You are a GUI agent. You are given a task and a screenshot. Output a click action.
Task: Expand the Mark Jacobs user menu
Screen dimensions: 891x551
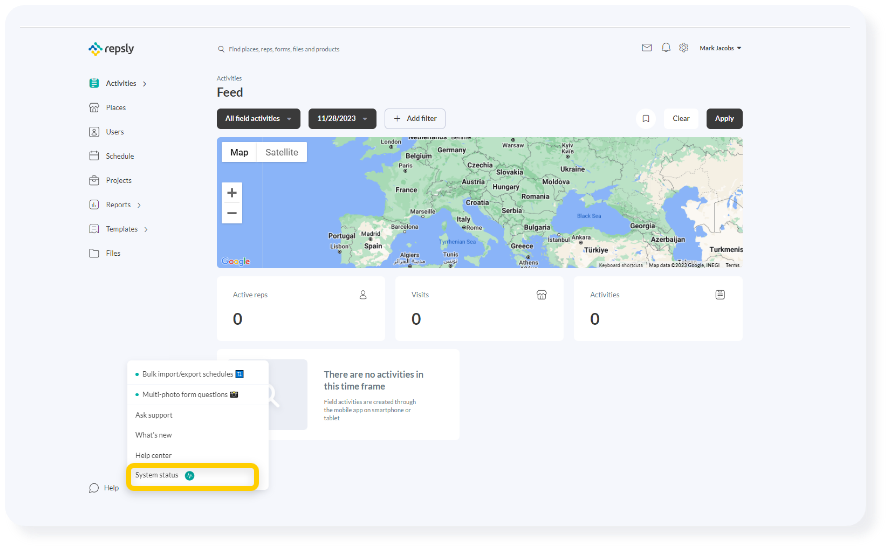tap(720, 48)
